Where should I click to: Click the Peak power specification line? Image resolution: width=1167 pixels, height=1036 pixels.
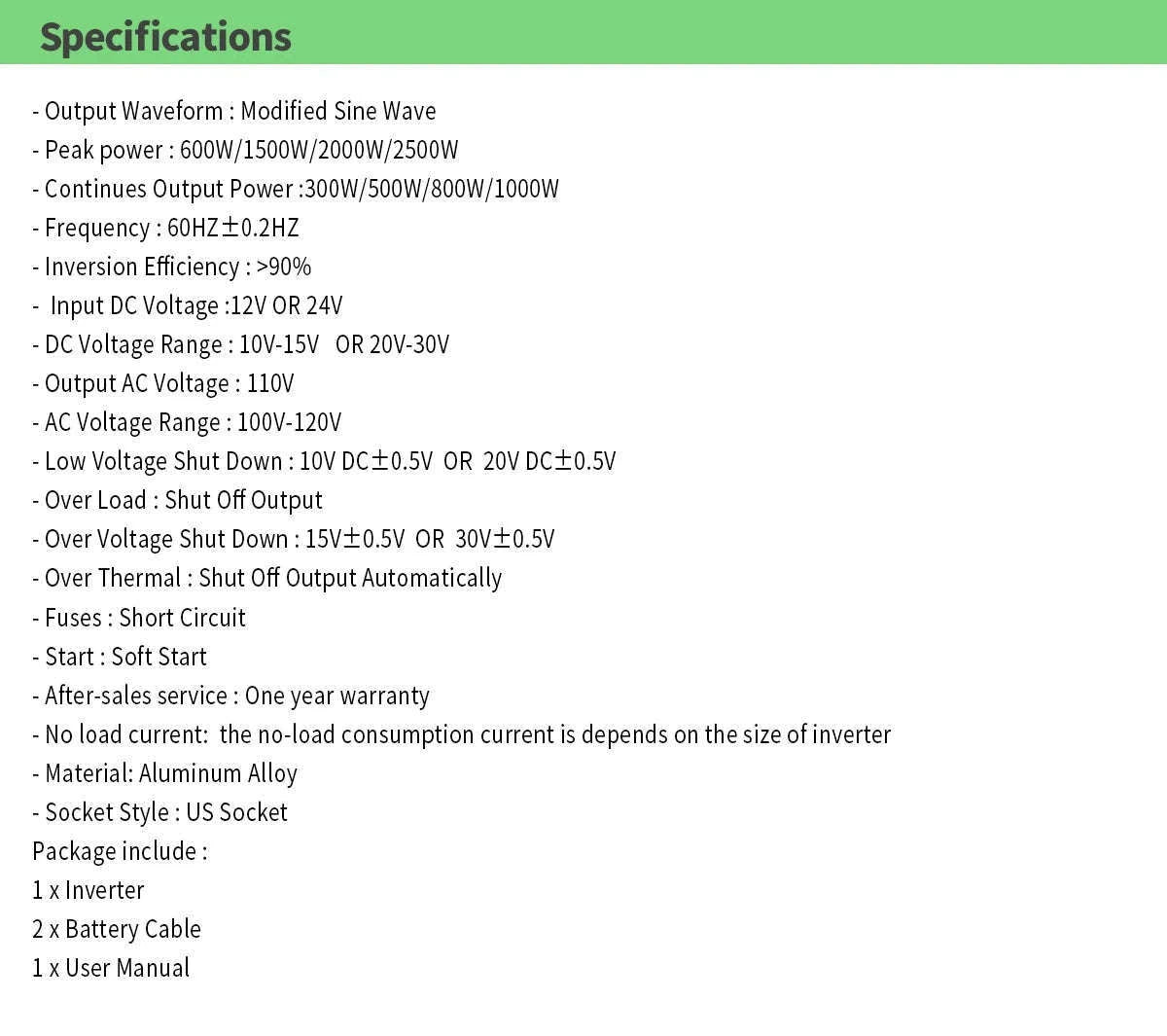tap(245, 150)
